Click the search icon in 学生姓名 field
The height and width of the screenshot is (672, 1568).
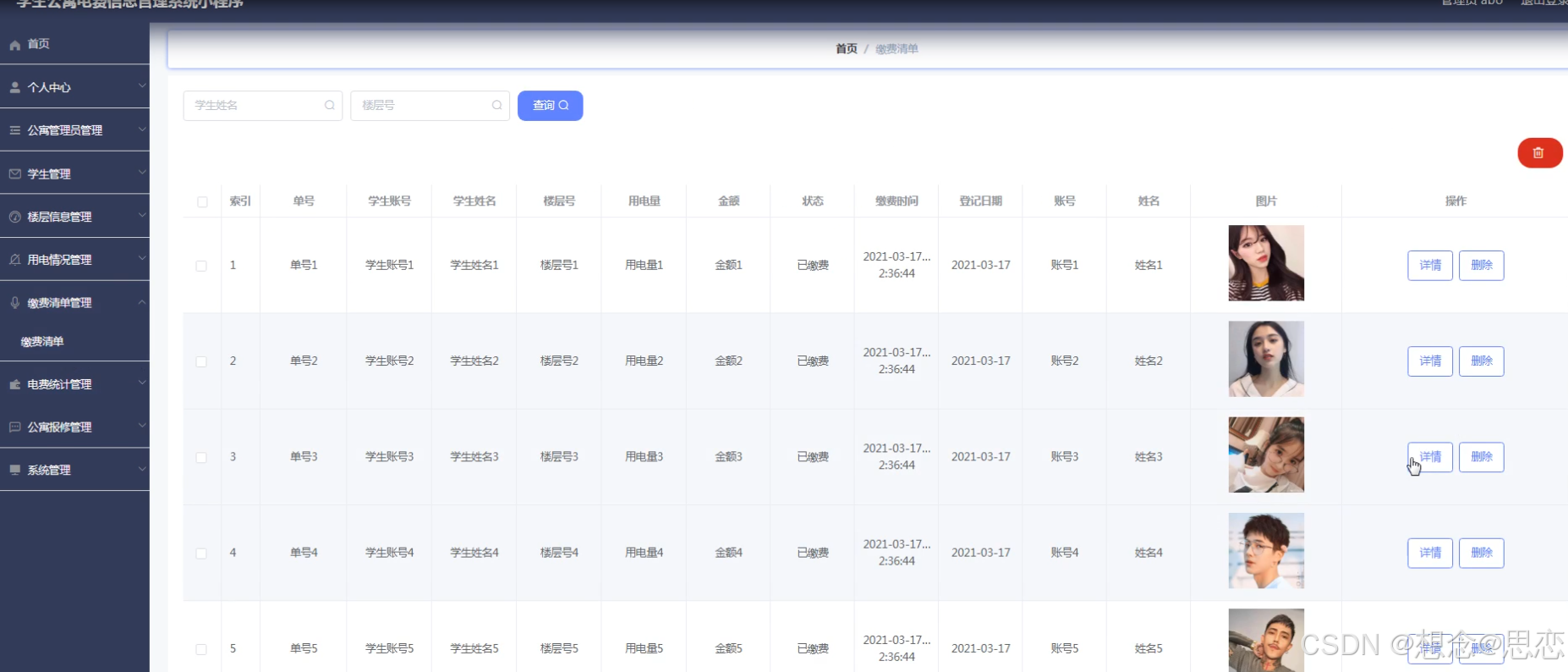[329, 105]
